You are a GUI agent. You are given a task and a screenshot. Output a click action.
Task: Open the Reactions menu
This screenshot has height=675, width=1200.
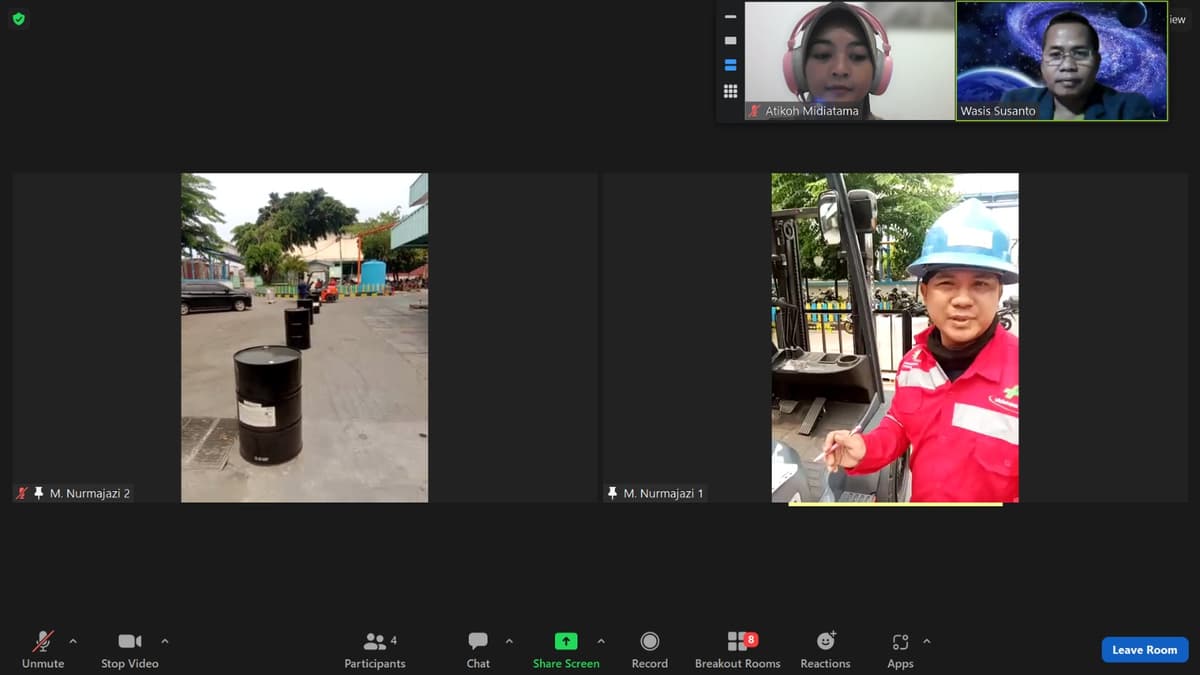pyautogui.click(x=825, y=650)
